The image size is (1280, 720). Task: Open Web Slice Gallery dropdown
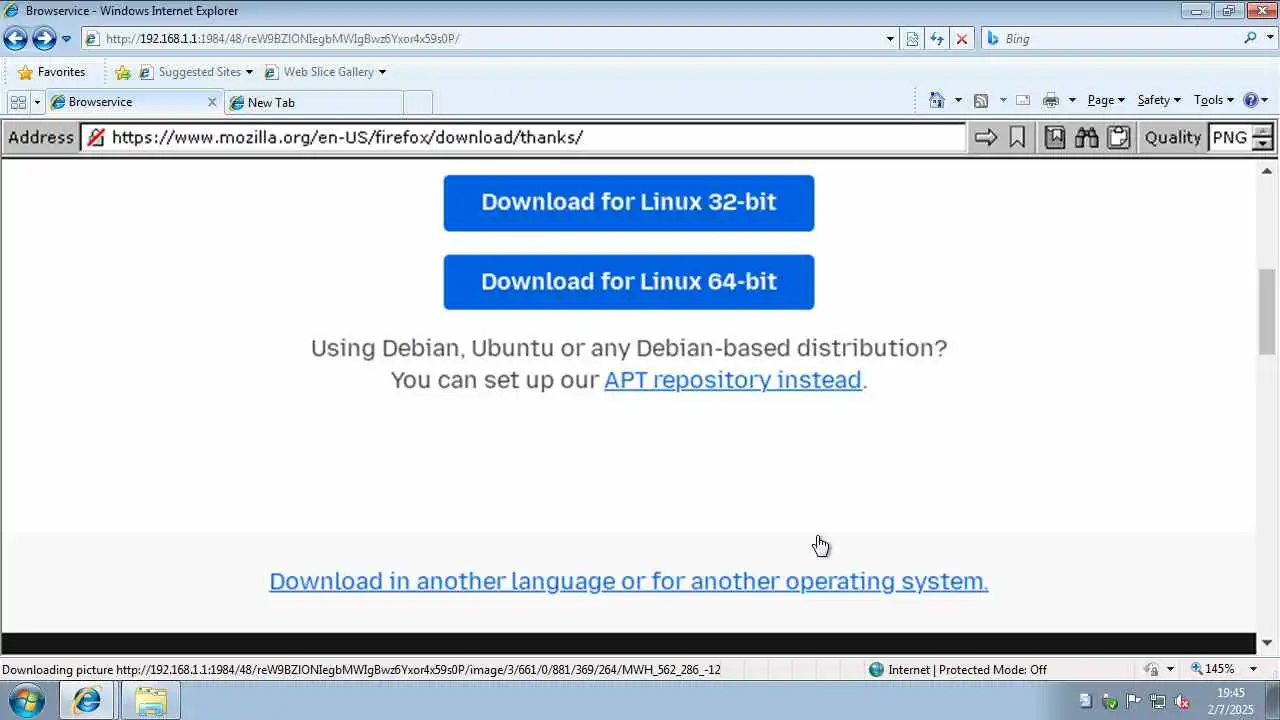click(325, 72)
